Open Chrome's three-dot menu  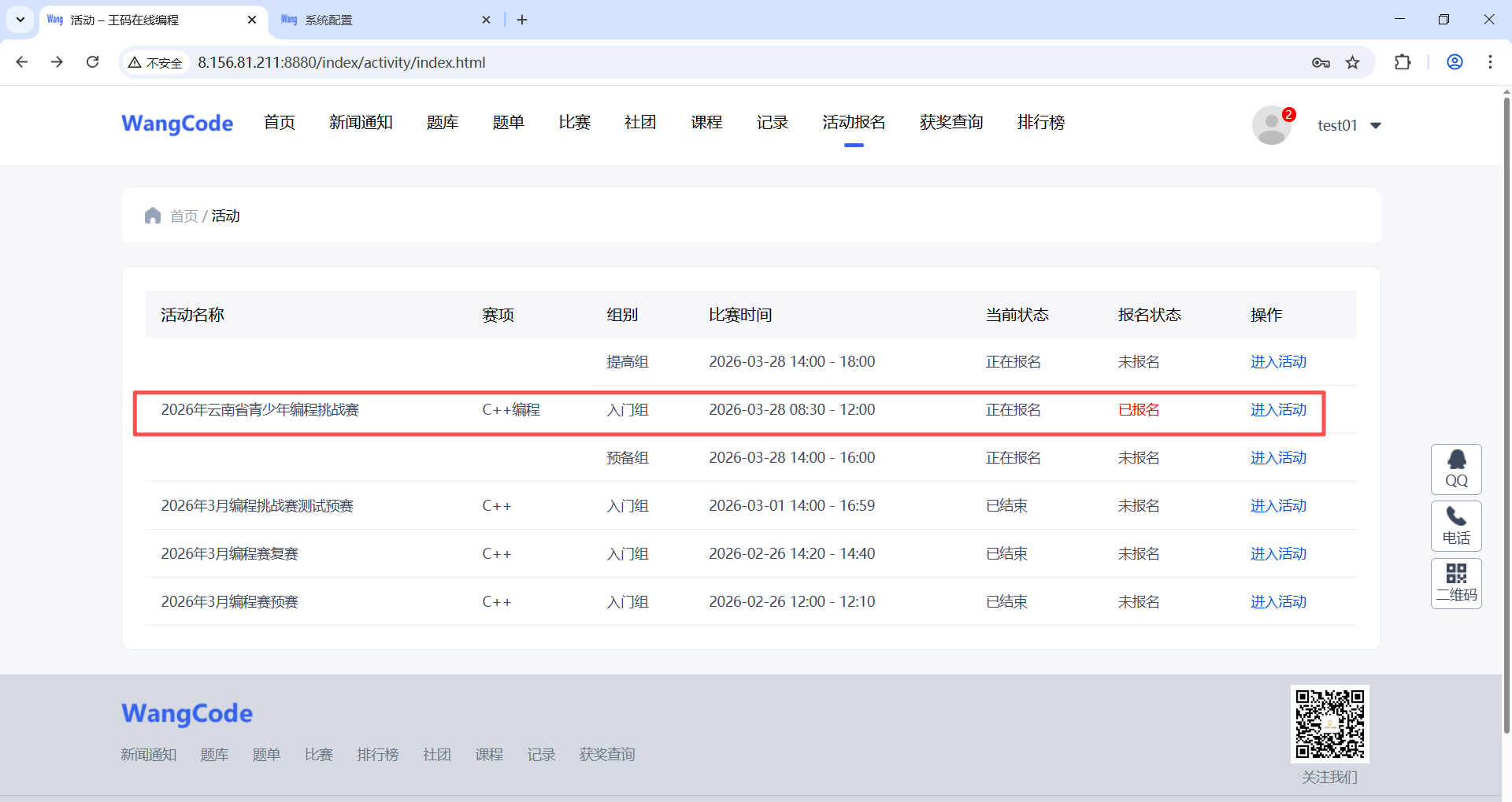(1490, 62)
